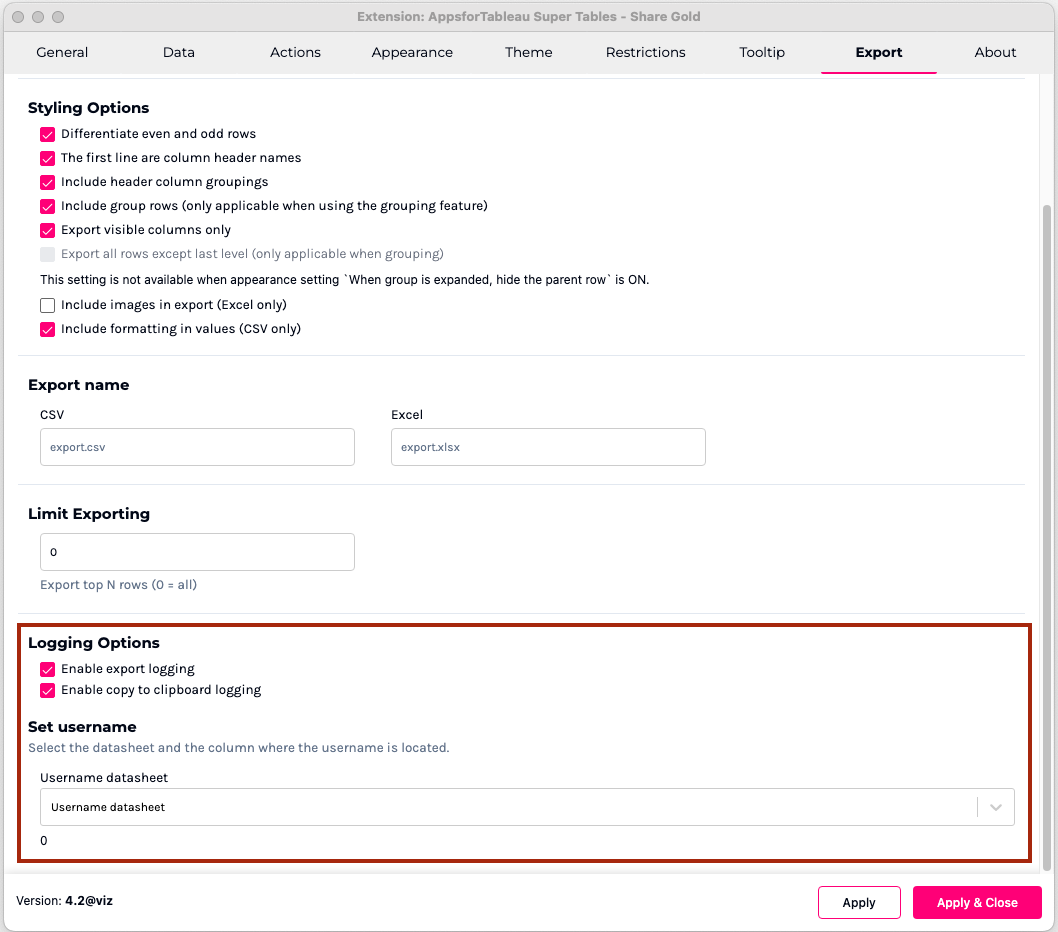Open the About tab

(995, 52)
